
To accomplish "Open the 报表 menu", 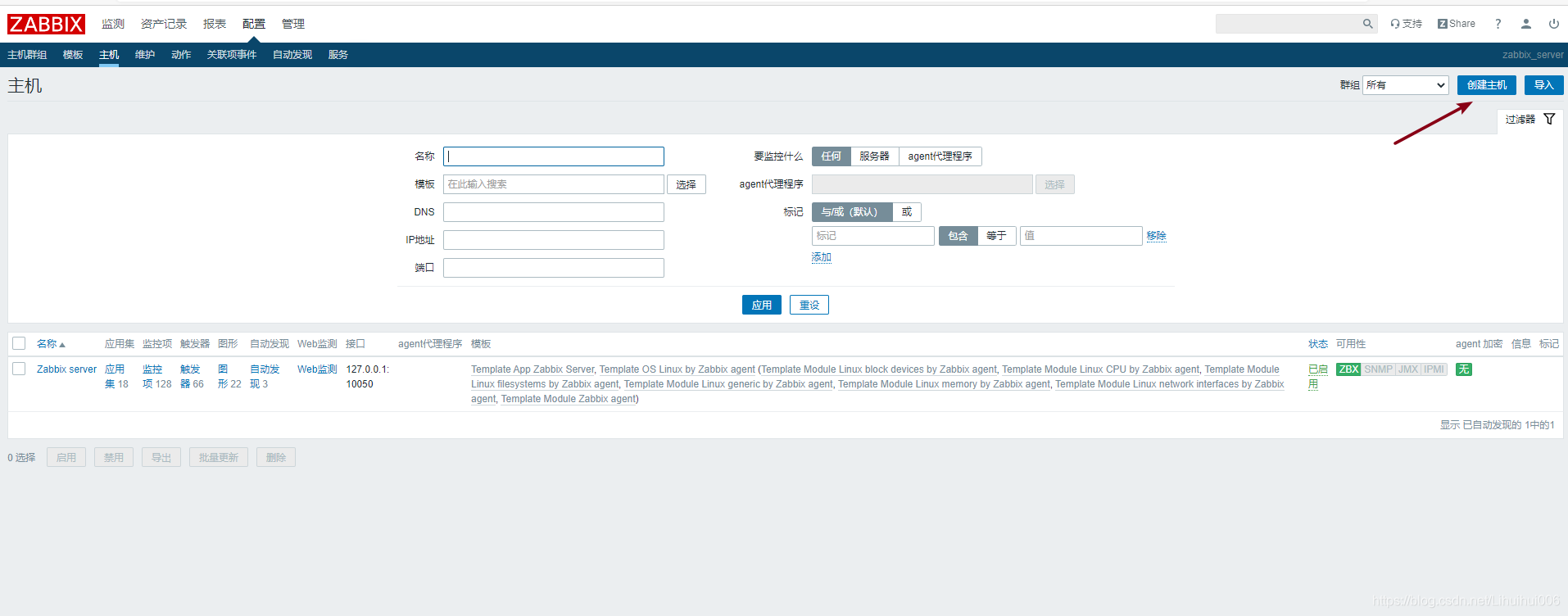I will coord(215,24).
